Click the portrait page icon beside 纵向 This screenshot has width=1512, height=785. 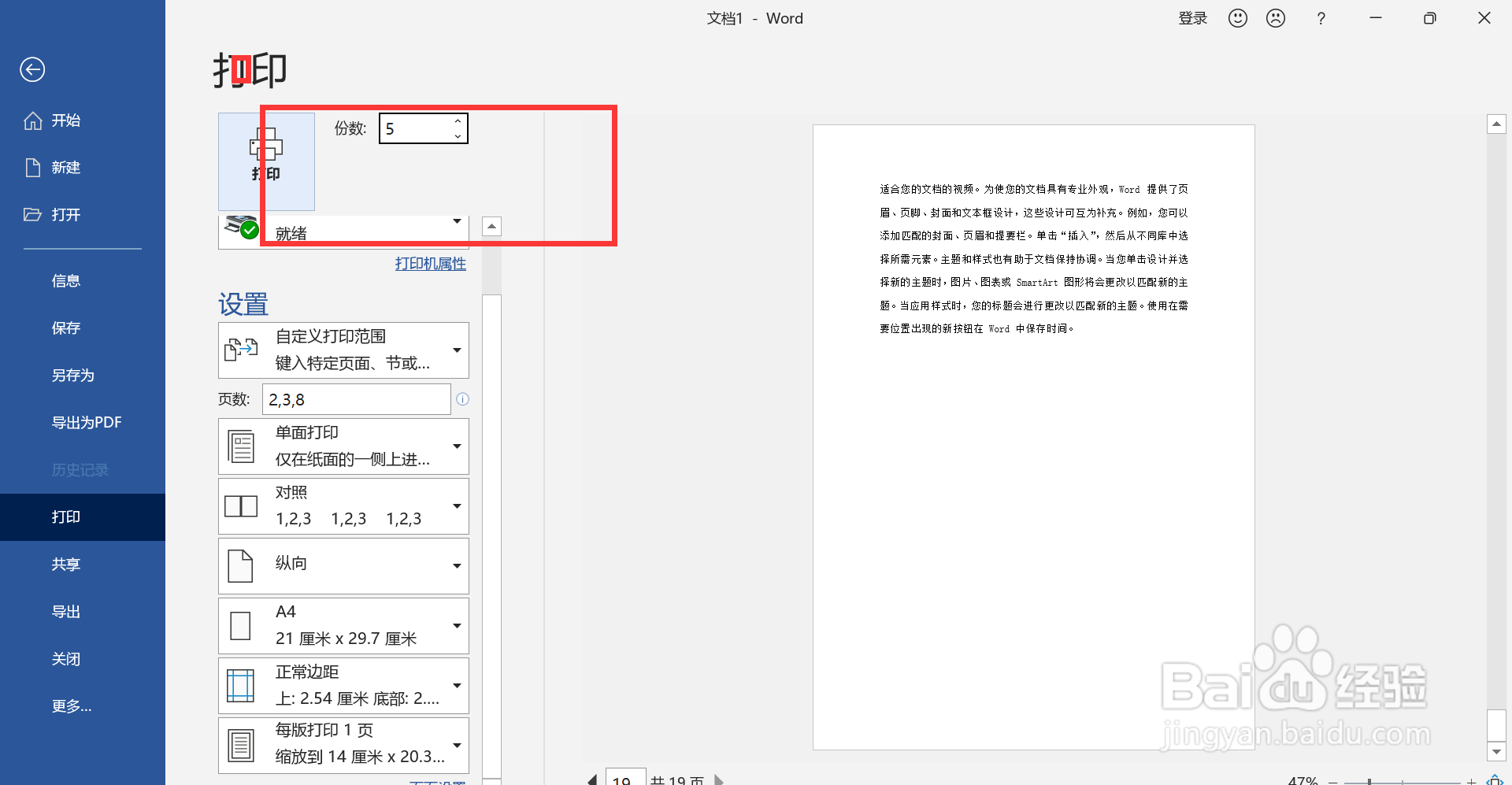tap(240, 566)
